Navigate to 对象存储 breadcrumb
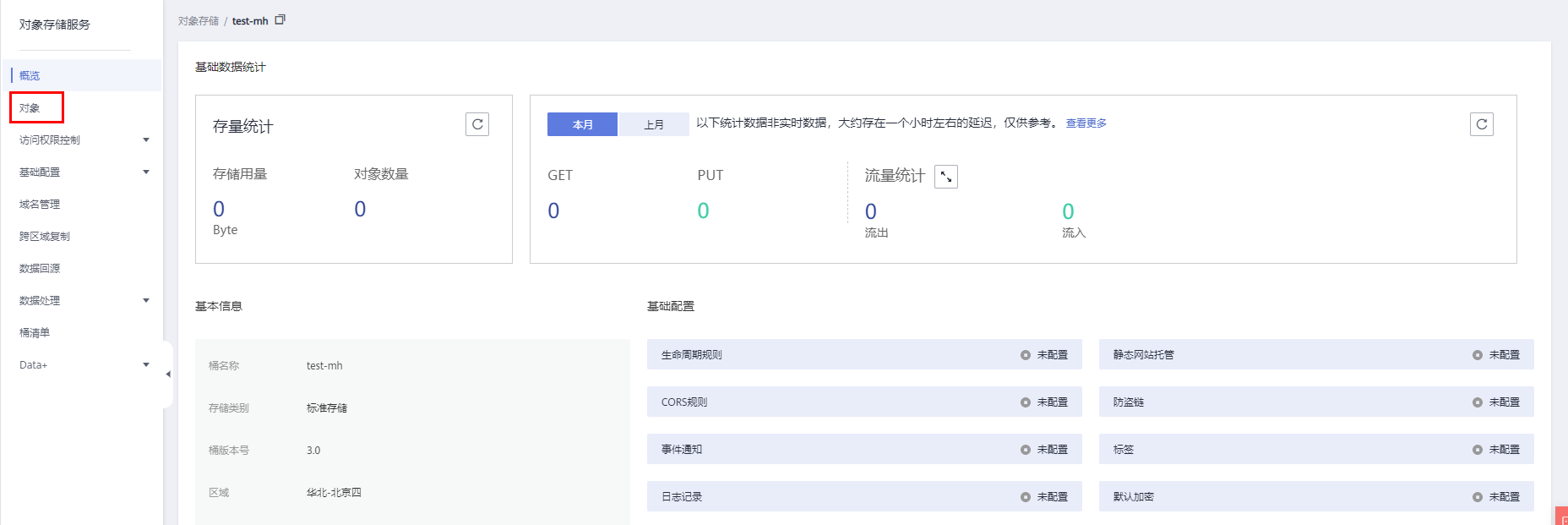The image size is (1568, 525). click(199, 21)
